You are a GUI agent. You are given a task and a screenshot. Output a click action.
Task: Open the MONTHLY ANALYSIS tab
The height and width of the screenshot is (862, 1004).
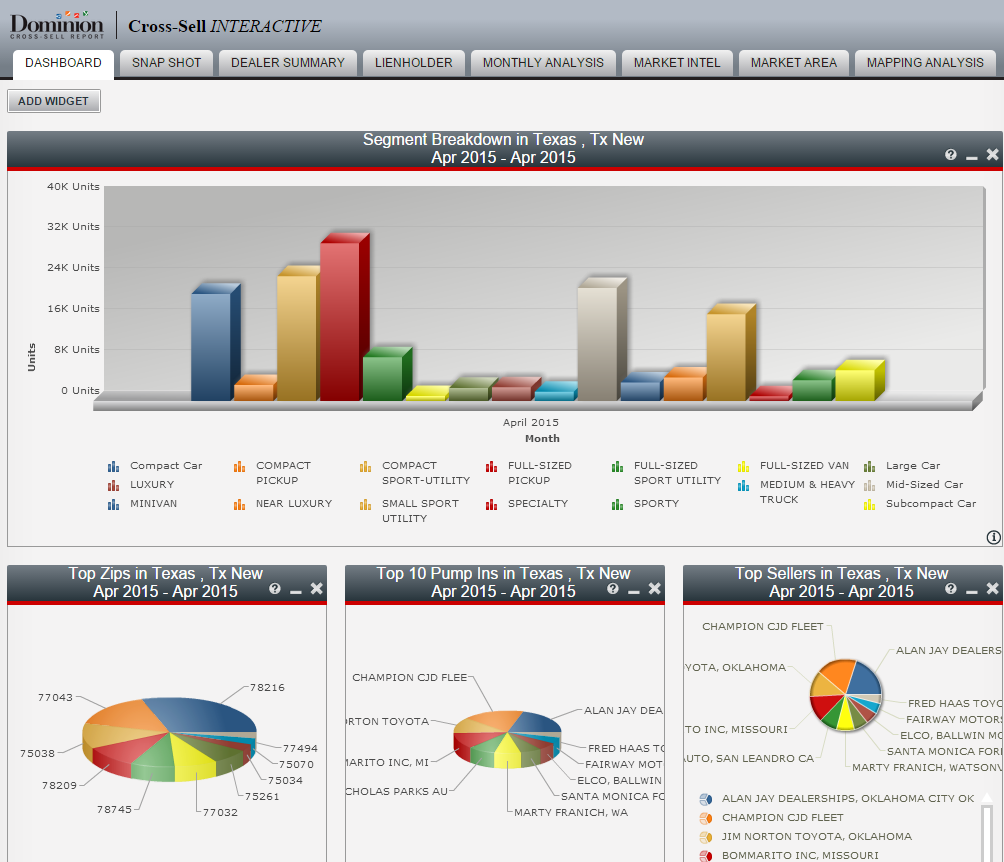[x=543, y=63]
